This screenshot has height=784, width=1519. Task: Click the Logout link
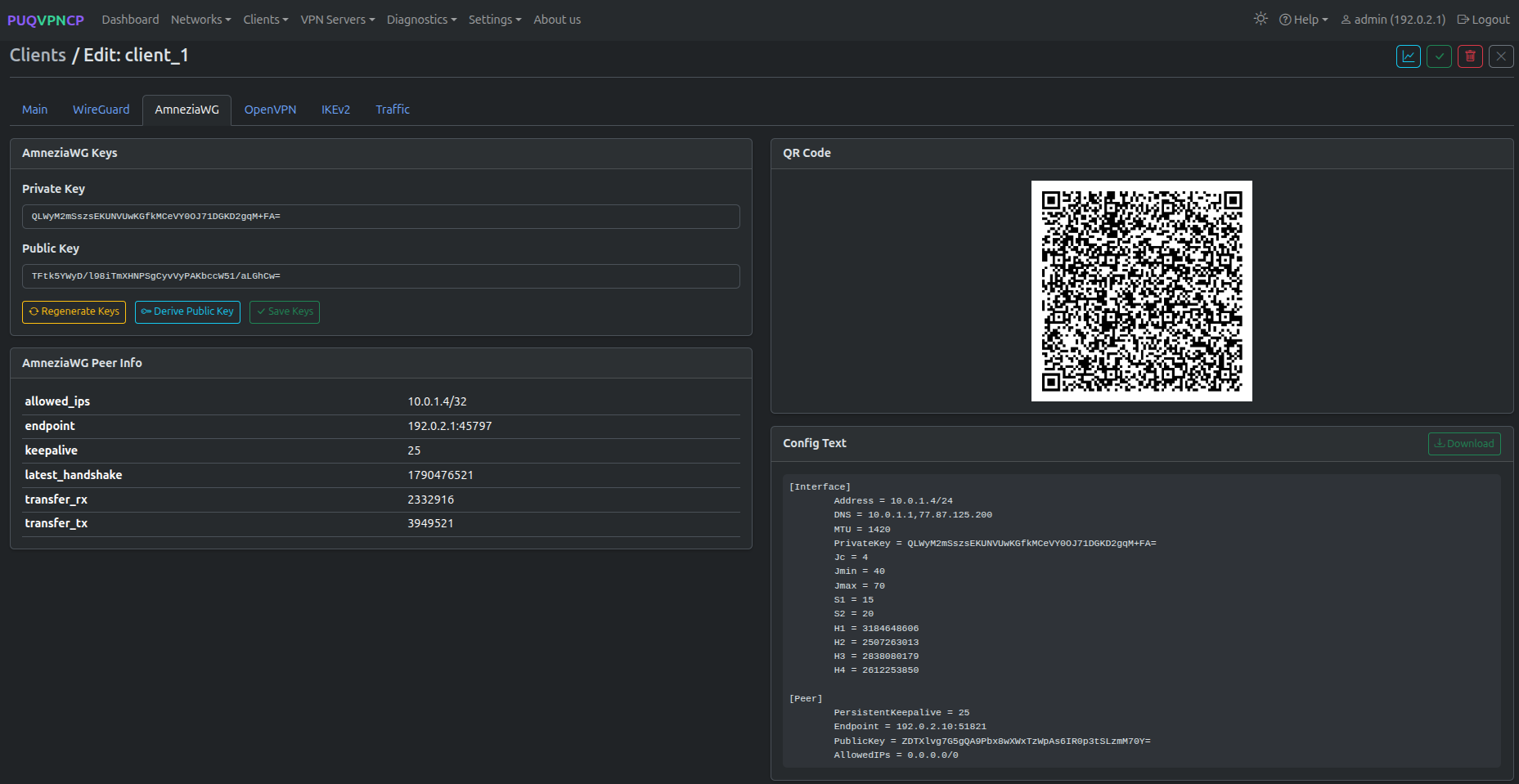coord(1484,20)
